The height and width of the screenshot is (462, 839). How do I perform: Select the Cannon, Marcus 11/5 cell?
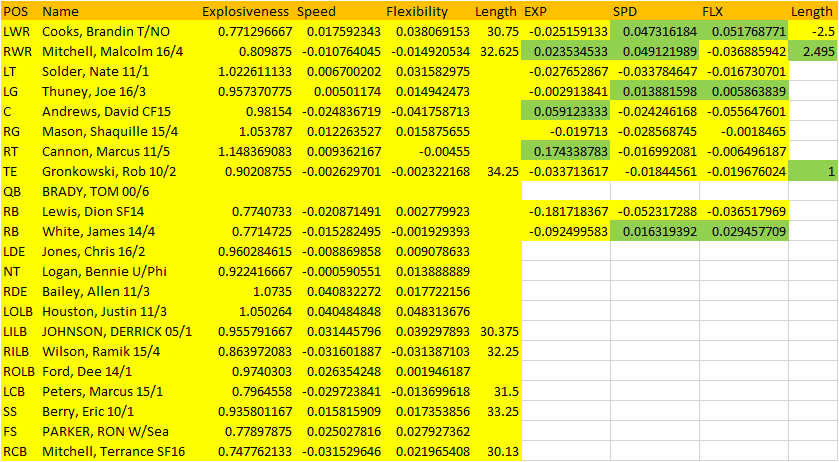(106, 152)
